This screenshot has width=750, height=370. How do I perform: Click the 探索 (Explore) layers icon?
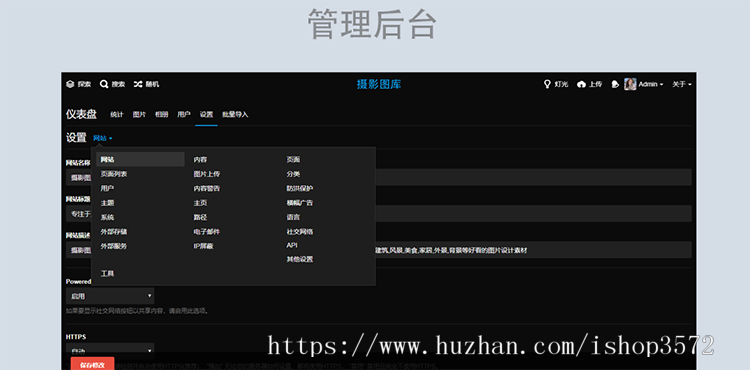[x=70, y=84]
